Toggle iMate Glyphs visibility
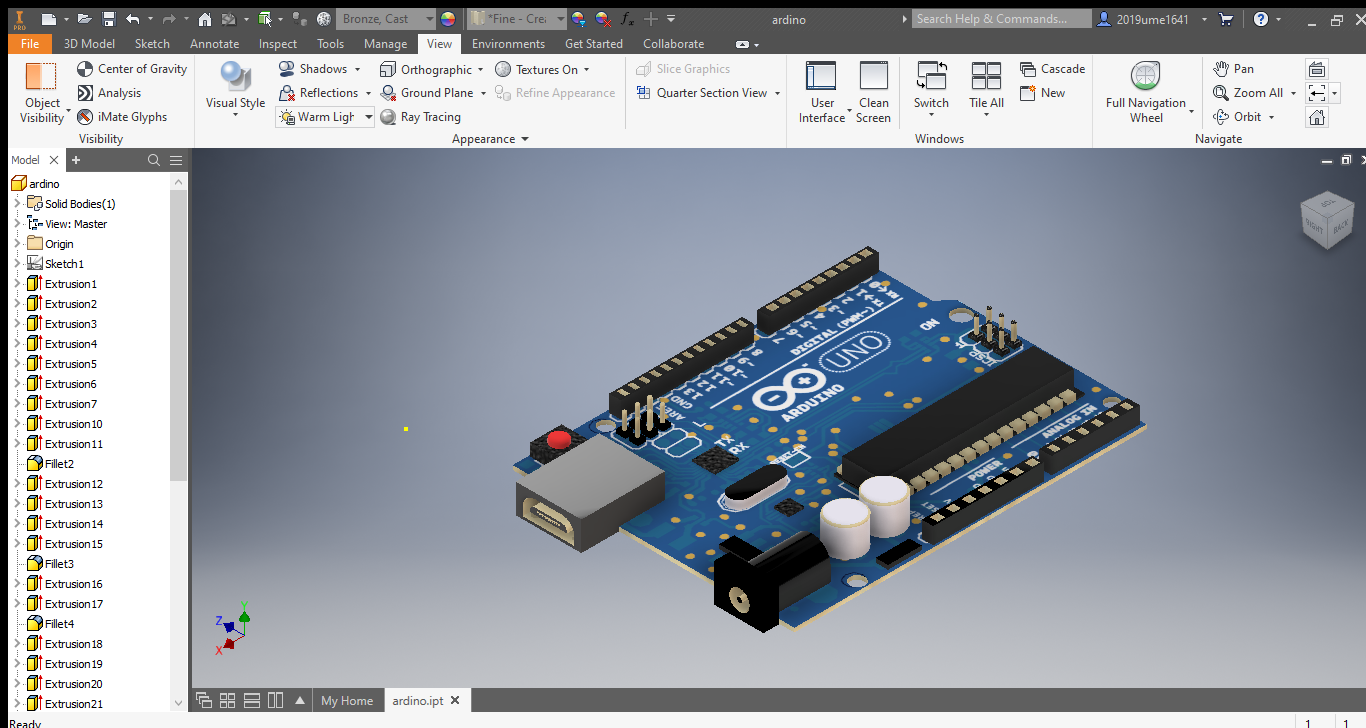This screenshot has height=728, width=1366. click(x=122, y=117)
